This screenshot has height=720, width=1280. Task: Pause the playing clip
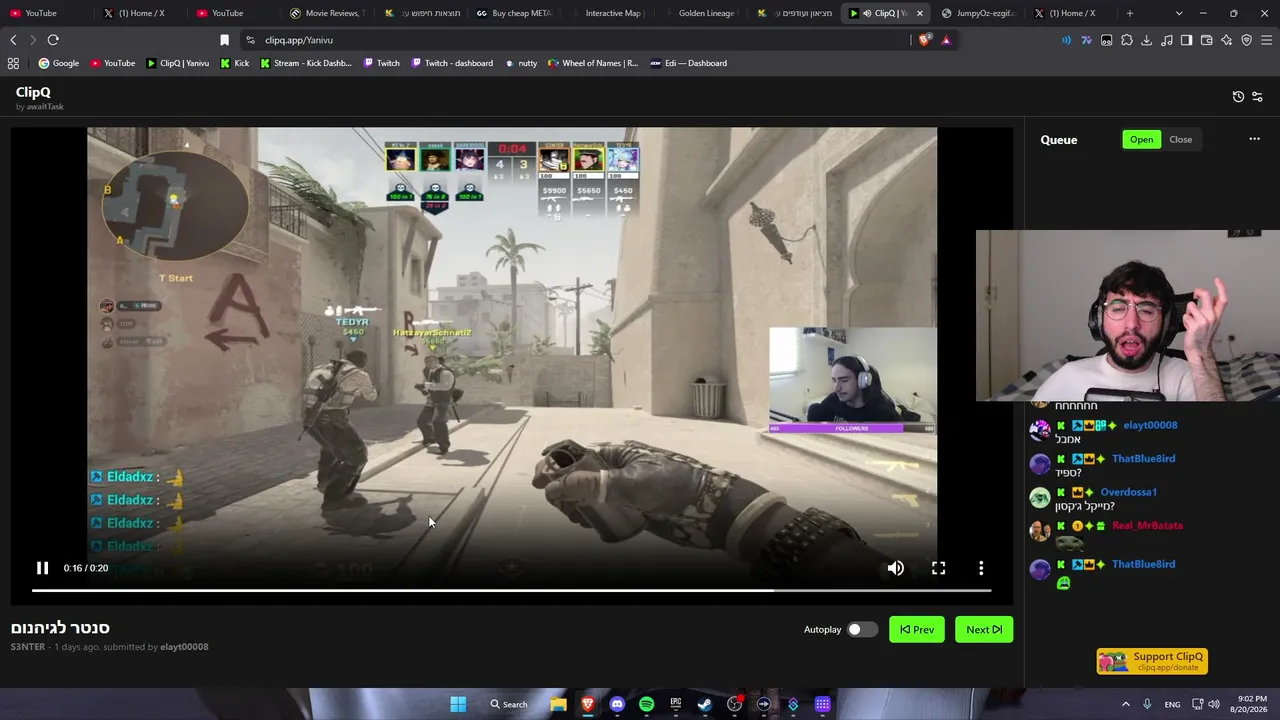42,568
